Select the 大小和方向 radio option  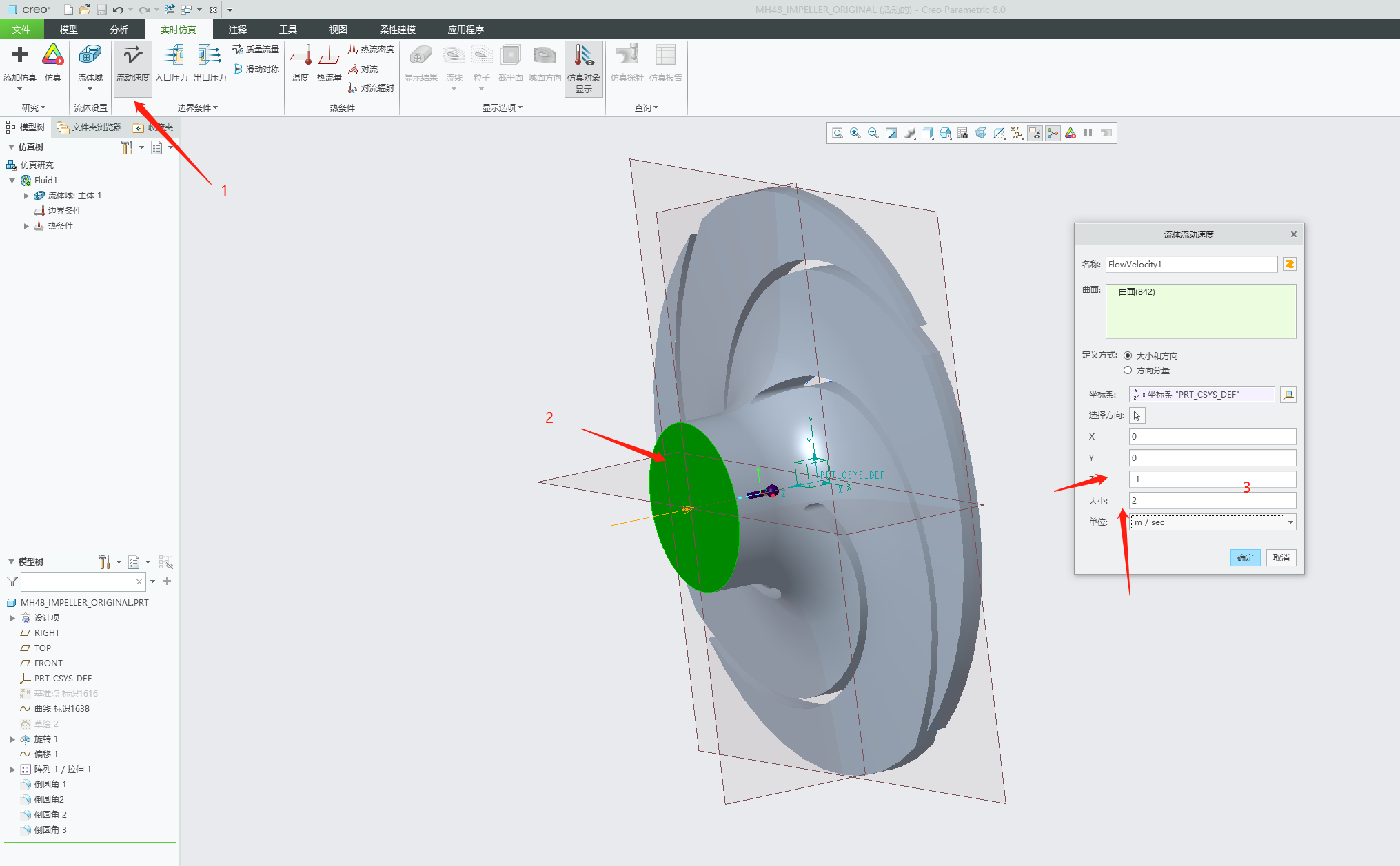click(x=1128, y=355)
